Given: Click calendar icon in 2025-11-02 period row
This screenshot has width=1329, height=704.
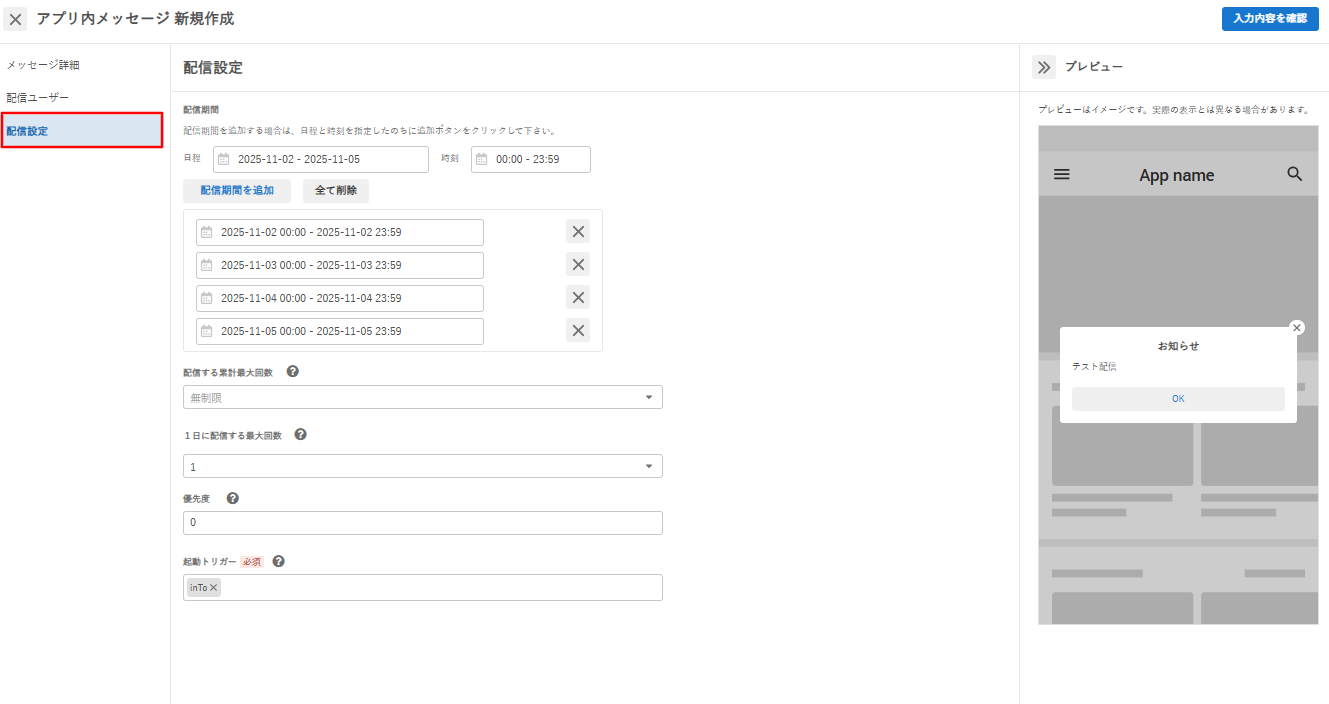Looking at the screenshot, I should pos(207,232).
